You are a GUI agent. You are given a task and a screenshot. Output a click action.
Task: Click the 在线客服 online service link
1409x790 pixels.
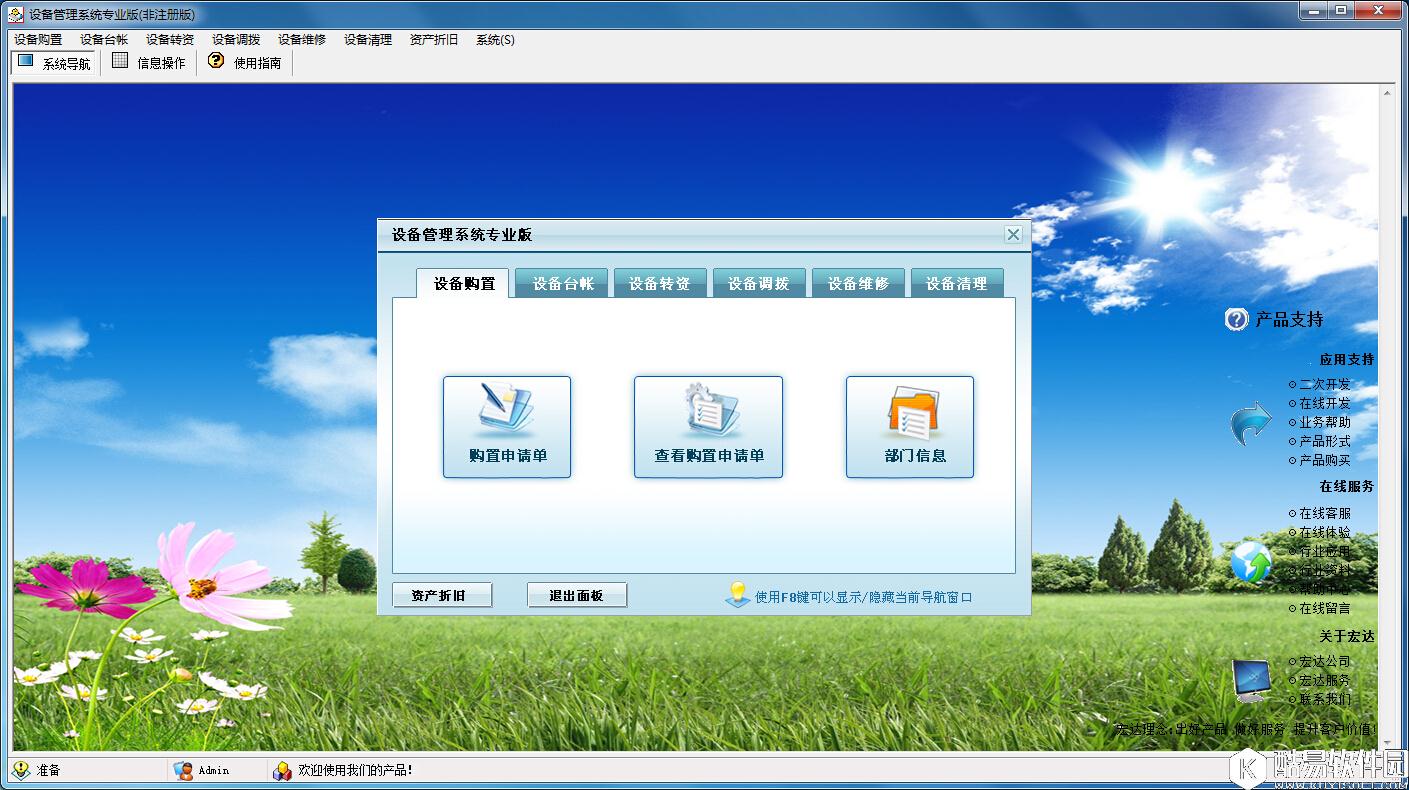[x=1324, y=513]
